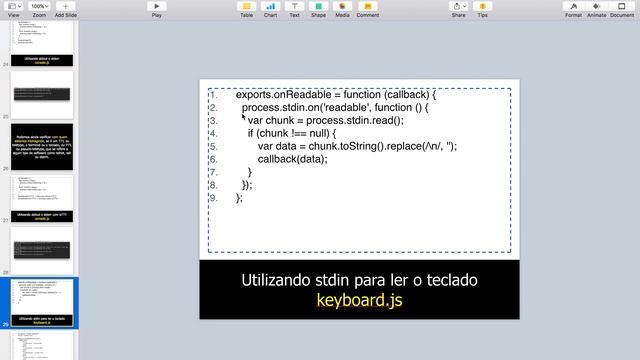
Task: Select slide 27 thumbnail
Action: pyautogui.click(x=42, y=199)
